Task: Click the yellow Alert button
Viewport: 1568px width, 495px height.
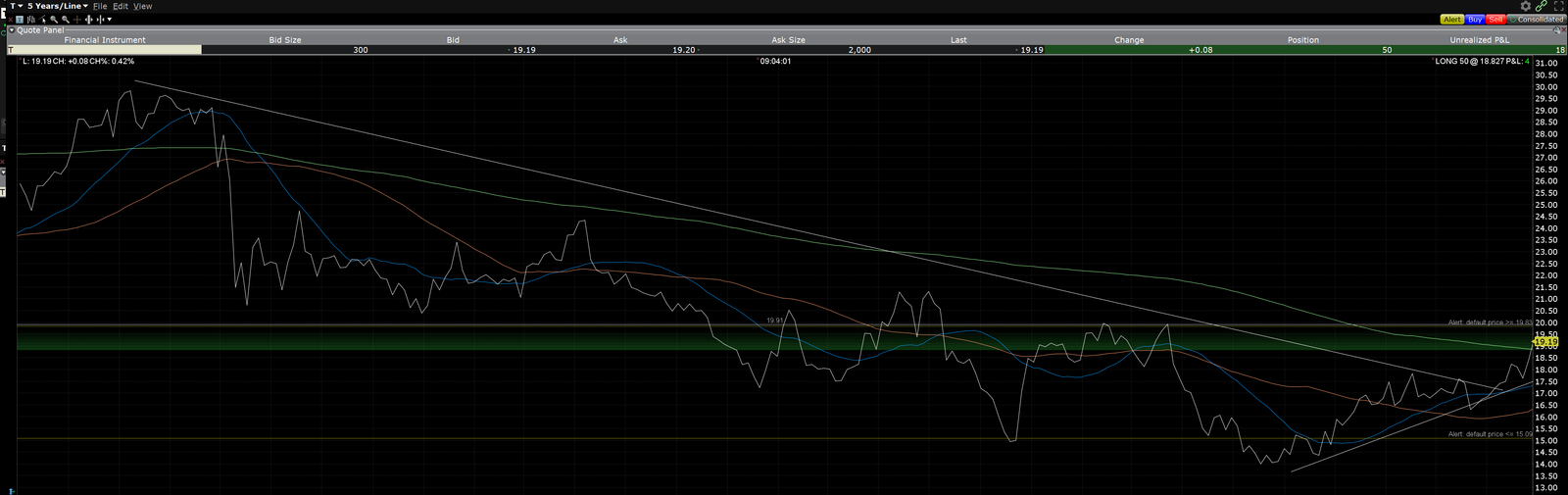Action: pyautogui.click(x=1452, y=20)
